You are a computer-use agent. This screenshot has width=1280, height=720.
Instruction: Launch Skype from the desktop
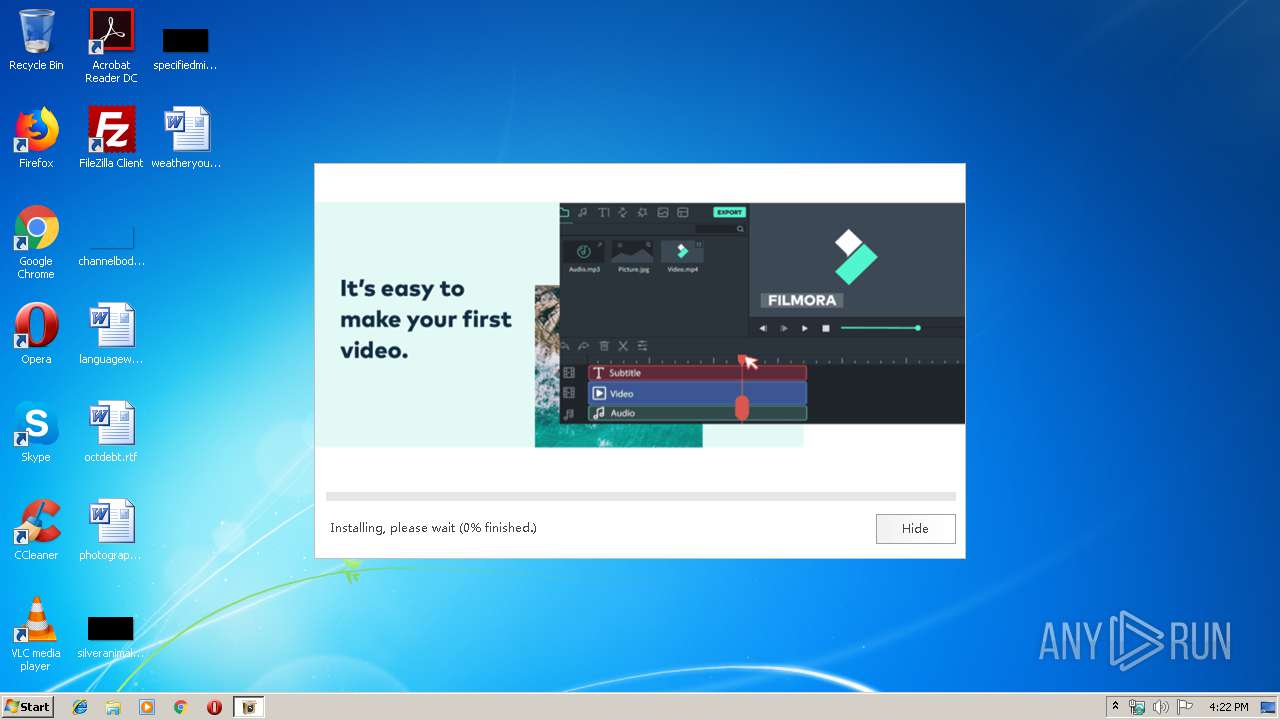click(x=36, y=432)
